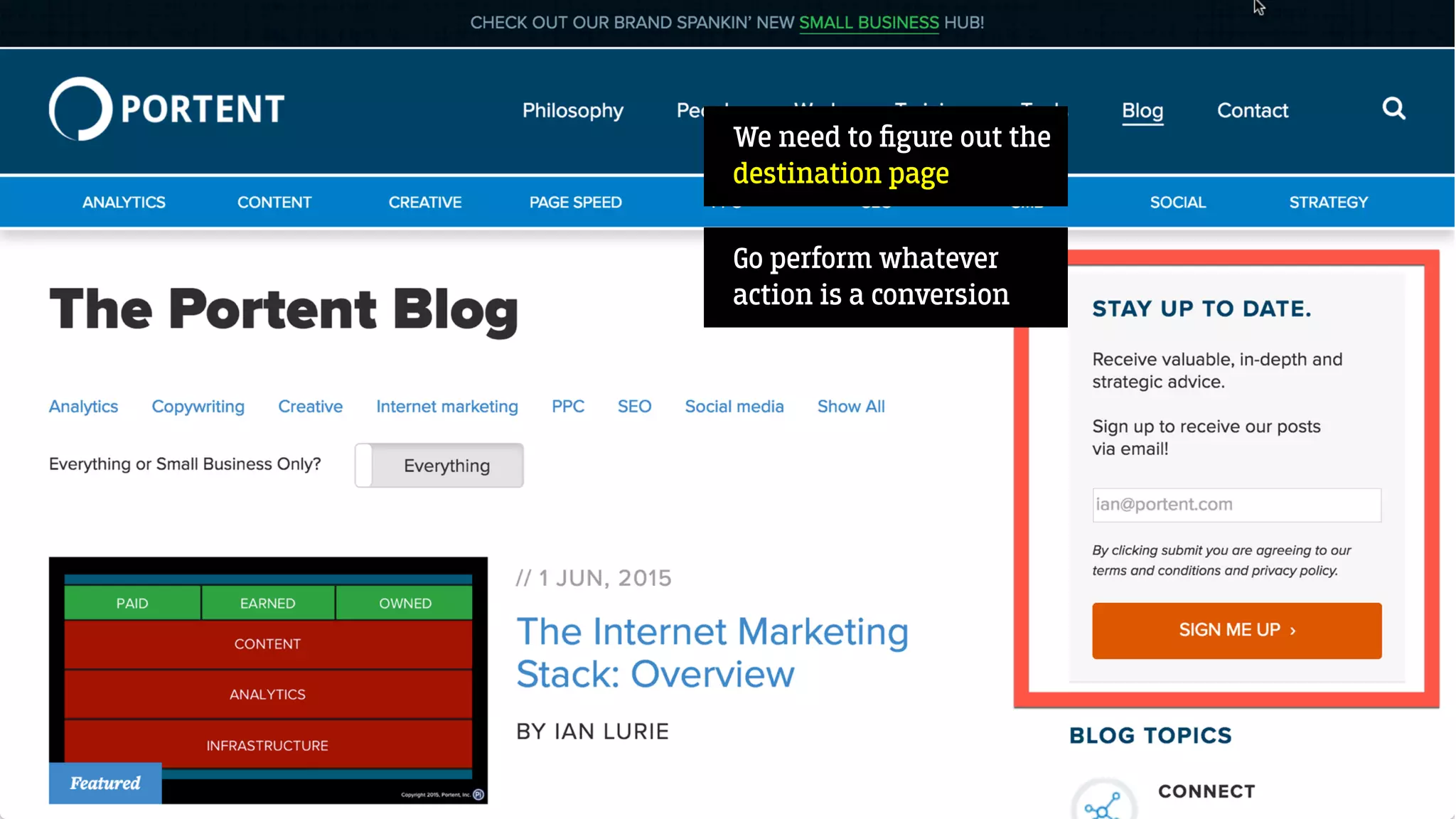Click the // 1 JUN, 2015 date

(594, 578)
